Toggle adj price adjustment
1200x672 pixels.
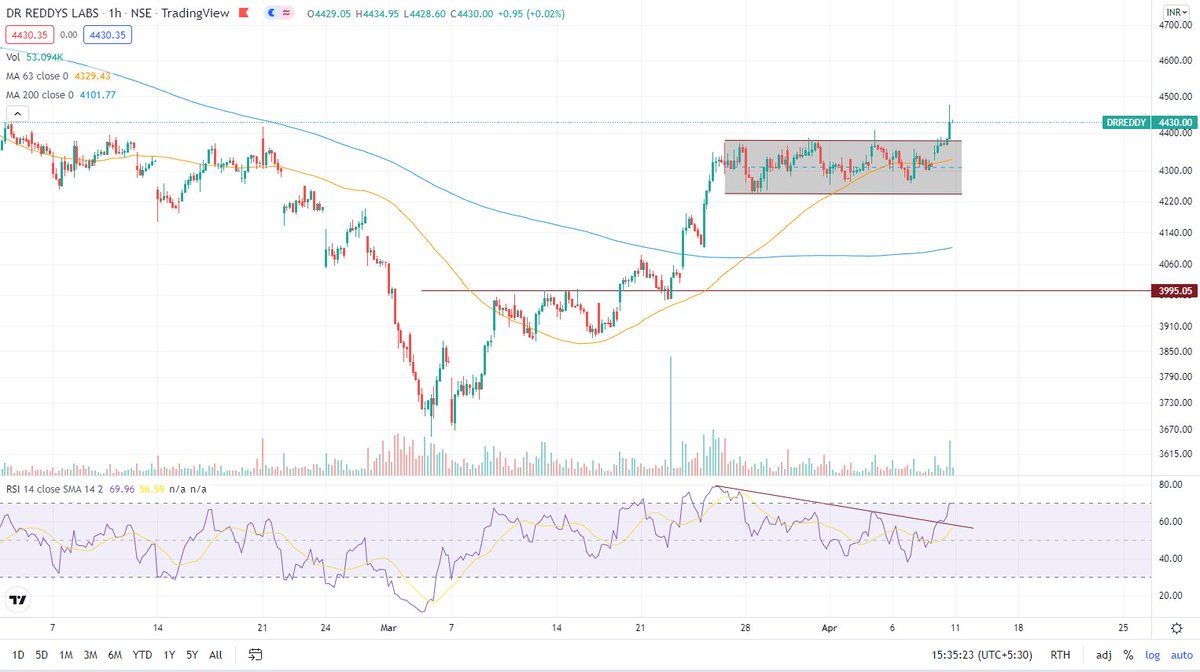[1102, 655]
